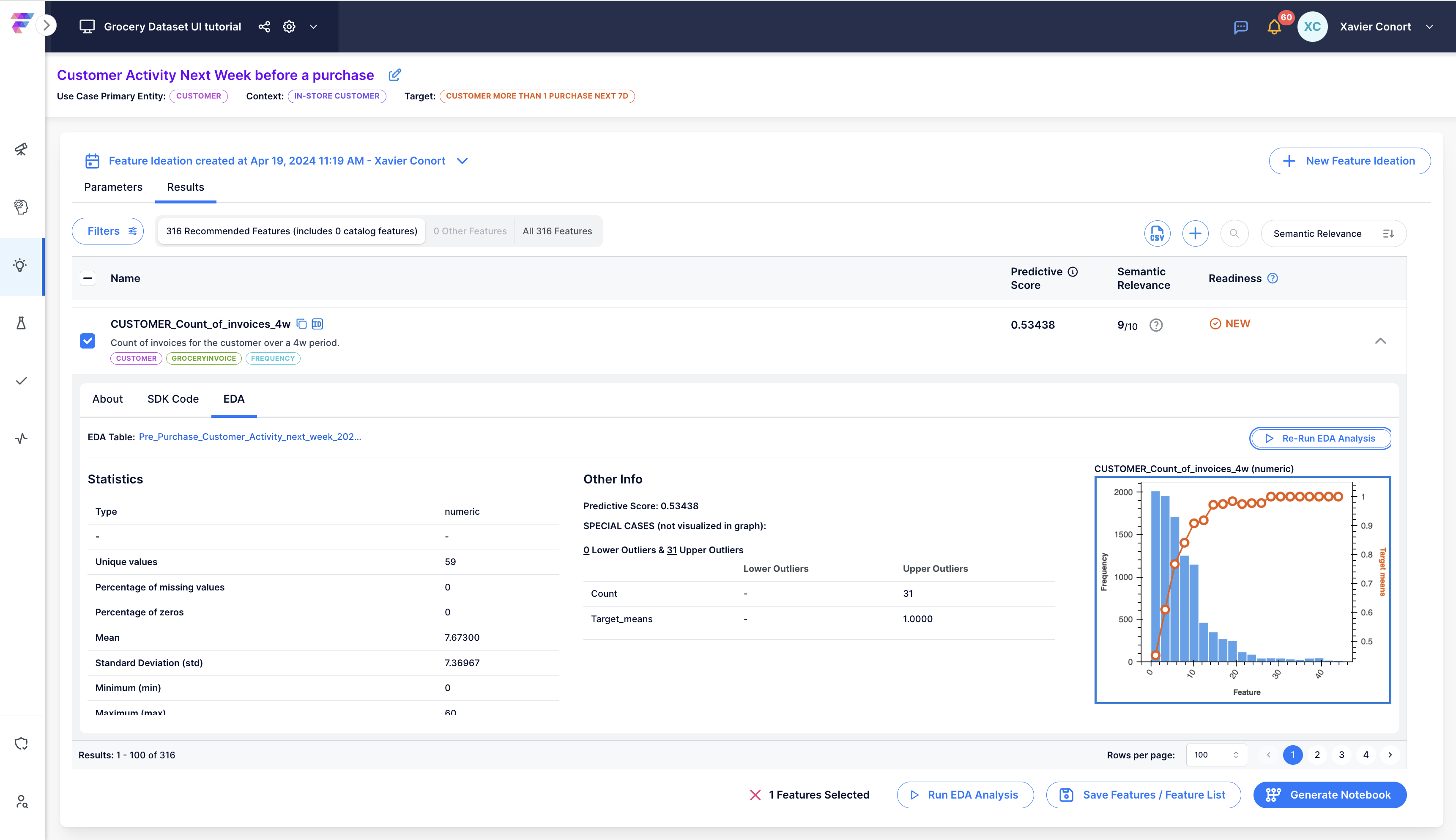Screen dimensions: 1456x840
Task: Click Predictive Score info icon
Action: point(1073,272)
